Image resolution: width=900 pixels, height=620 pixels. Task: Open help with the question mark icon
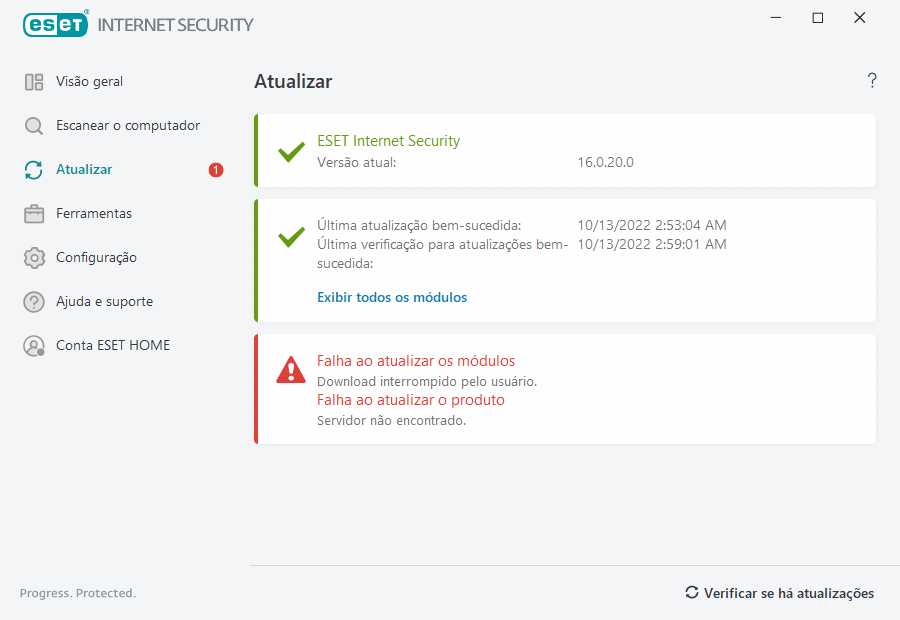(x=872, y=81)
